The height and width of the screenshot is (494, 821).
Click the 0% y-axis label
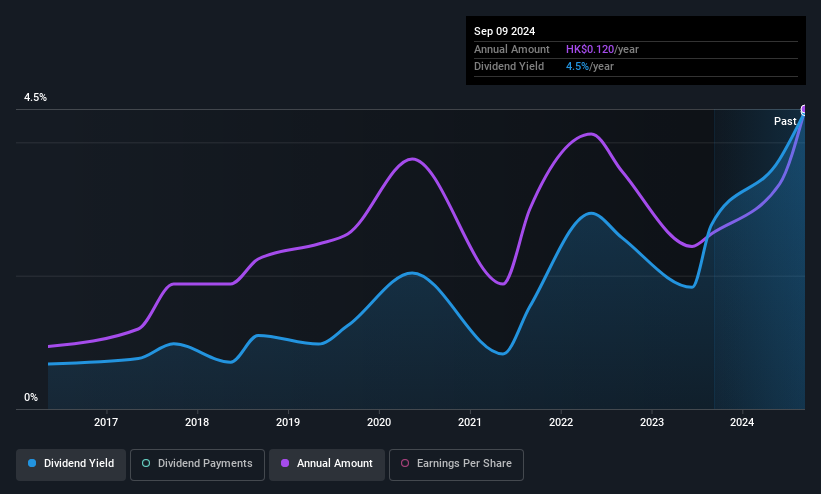click(31, 398)
